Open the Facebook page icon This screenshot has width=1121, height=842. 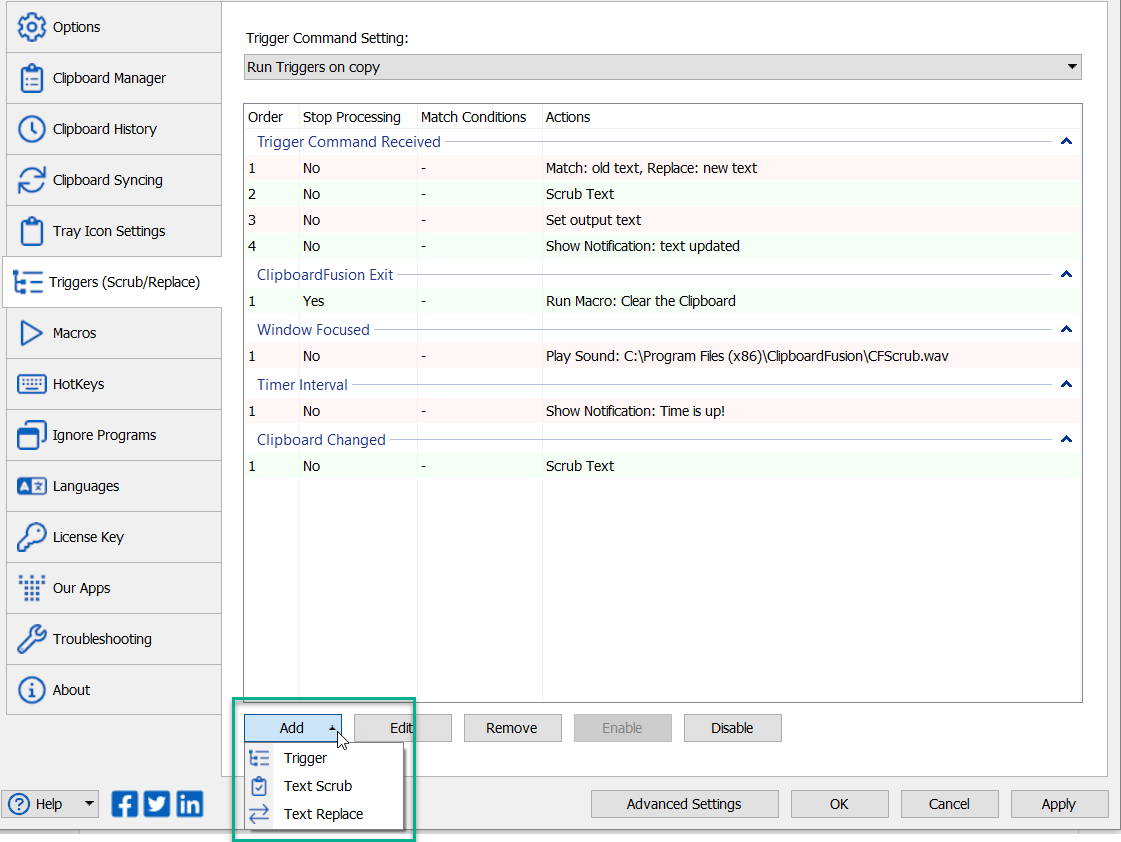click(x=124, y=804)
